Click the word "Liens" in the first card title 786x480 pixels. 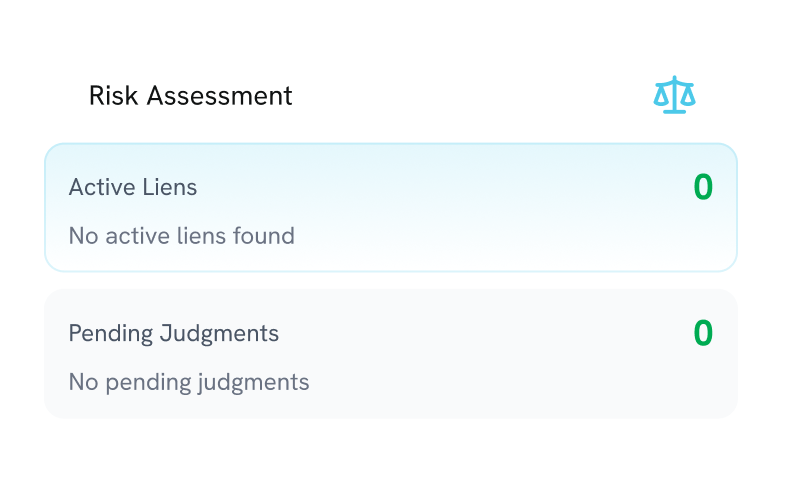tap(171, 187)
